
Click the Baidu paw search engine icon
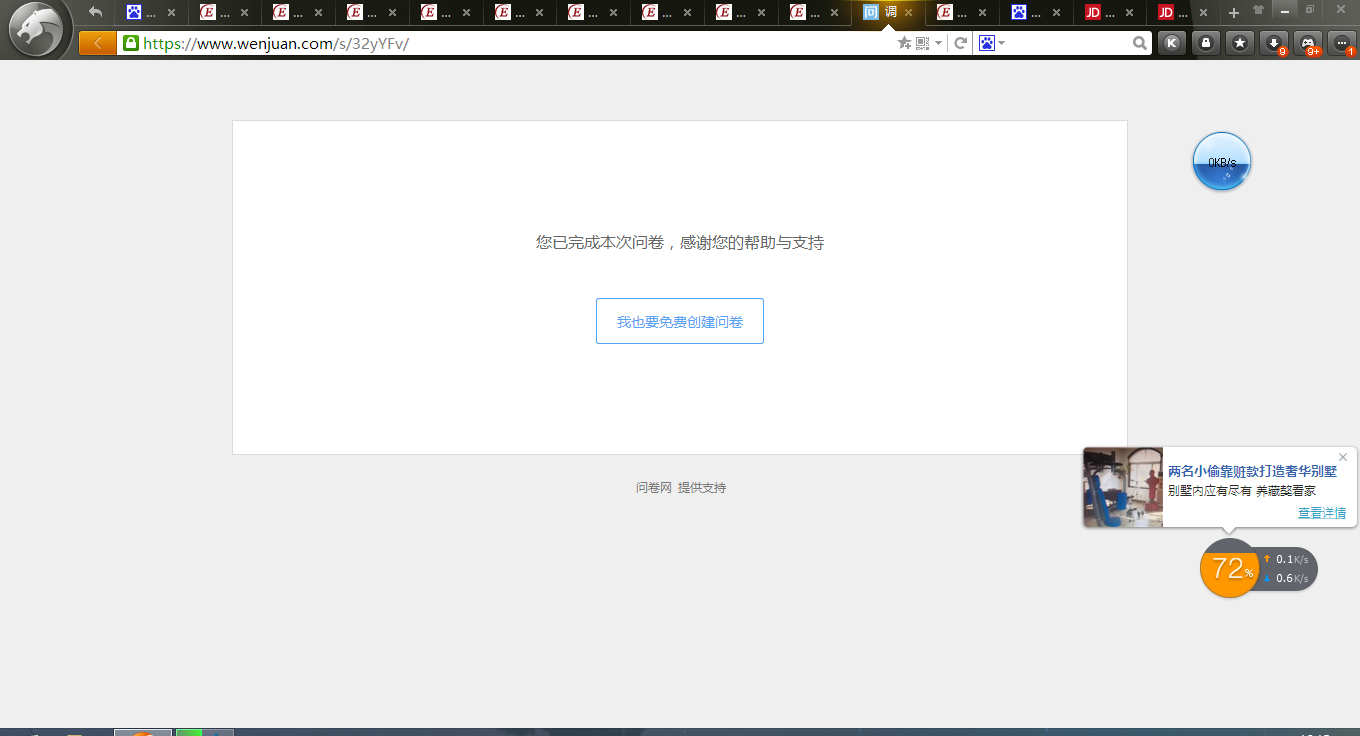tap(987, 43)
